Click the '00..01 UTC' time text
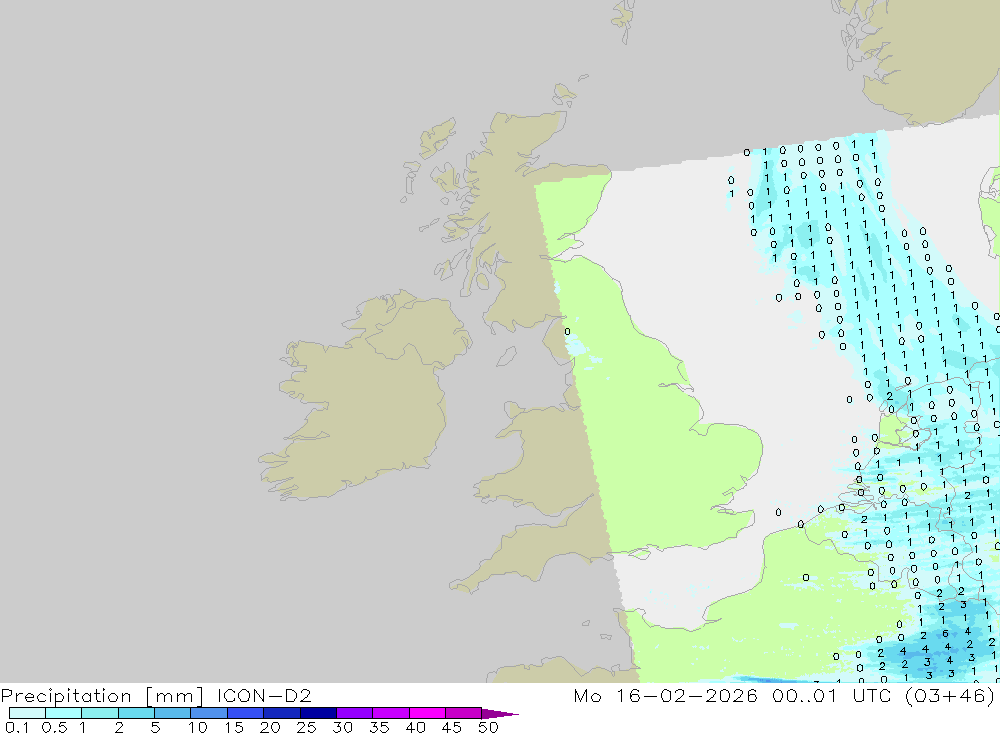Viewport: 1000px width, 733px height. coord(831,695)
